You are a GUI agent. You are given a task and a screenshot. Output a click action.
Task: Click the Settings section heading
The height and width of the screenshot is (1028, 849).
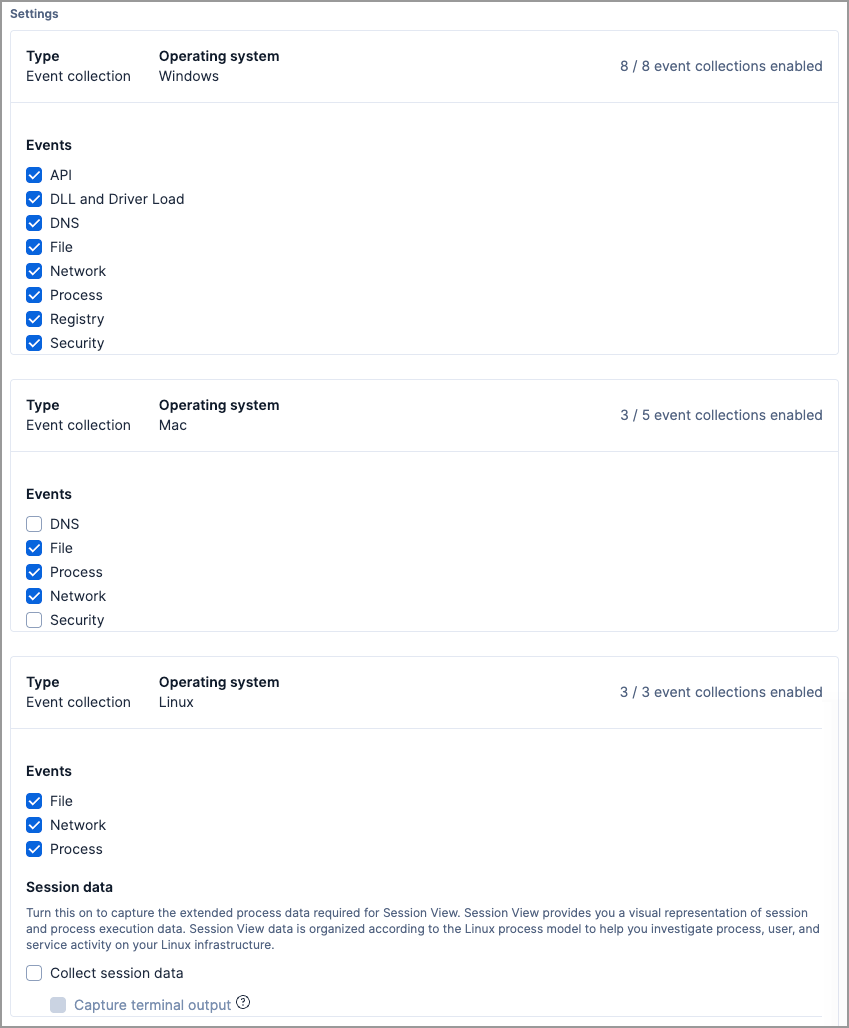tap(34, 14)
